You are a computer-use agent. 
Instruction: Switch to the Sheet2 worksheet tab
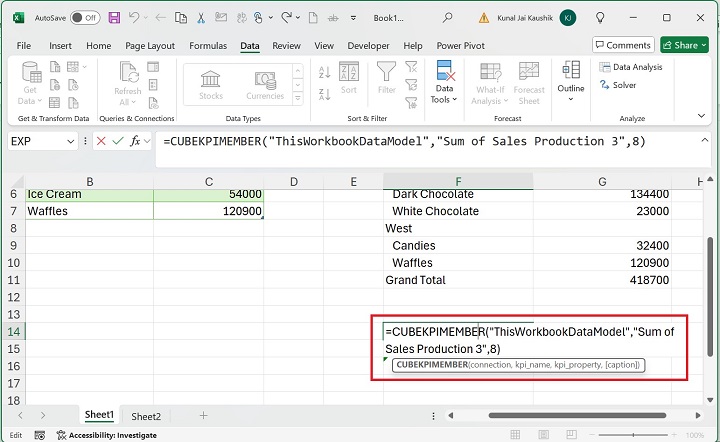tap(146, 416)
